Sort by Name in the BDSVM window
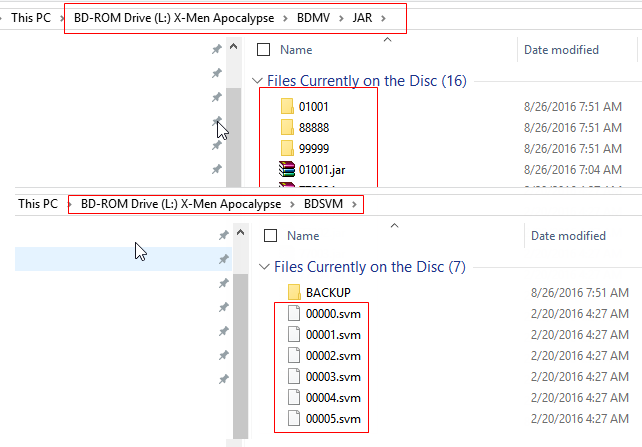This screenshot has height=447, width=642. click(303, 235)
